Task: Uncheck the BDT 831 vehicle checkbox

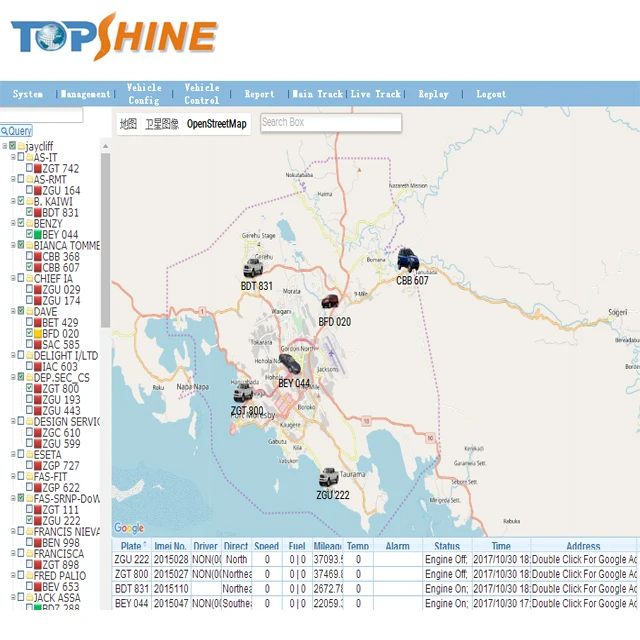Action: click(x=29, y=211)
